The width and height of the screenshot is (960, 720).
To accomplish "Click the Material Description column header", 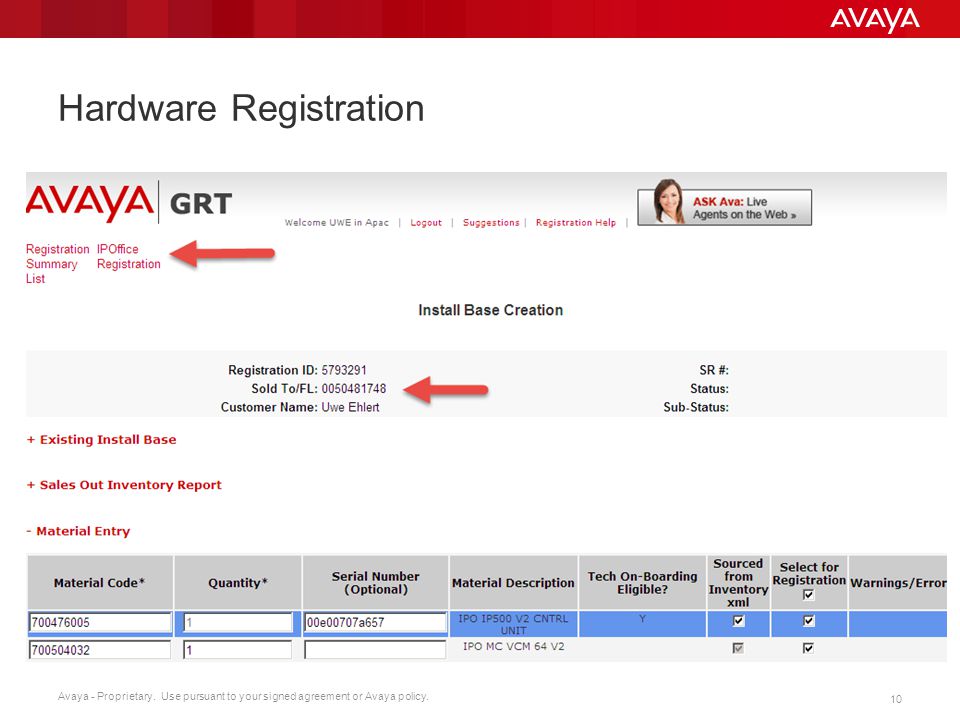I will point(513,583).
